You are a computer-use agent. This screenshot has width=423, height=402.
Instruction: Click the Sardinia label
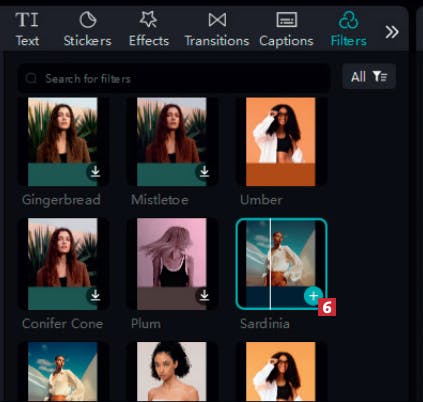[x=265, y=324]
